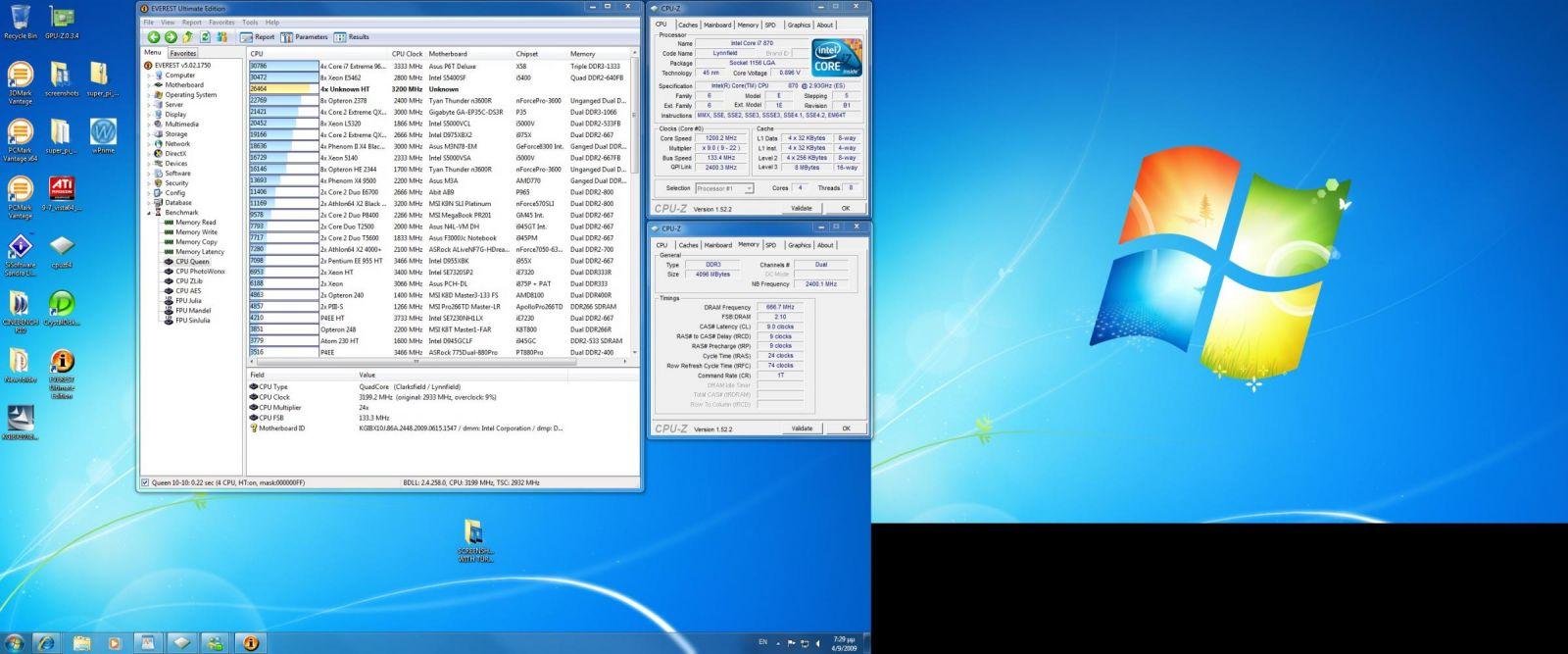Switch to EVEREST via its taskbar icon
1568x654 pixels.
click(x=250, y=643)
